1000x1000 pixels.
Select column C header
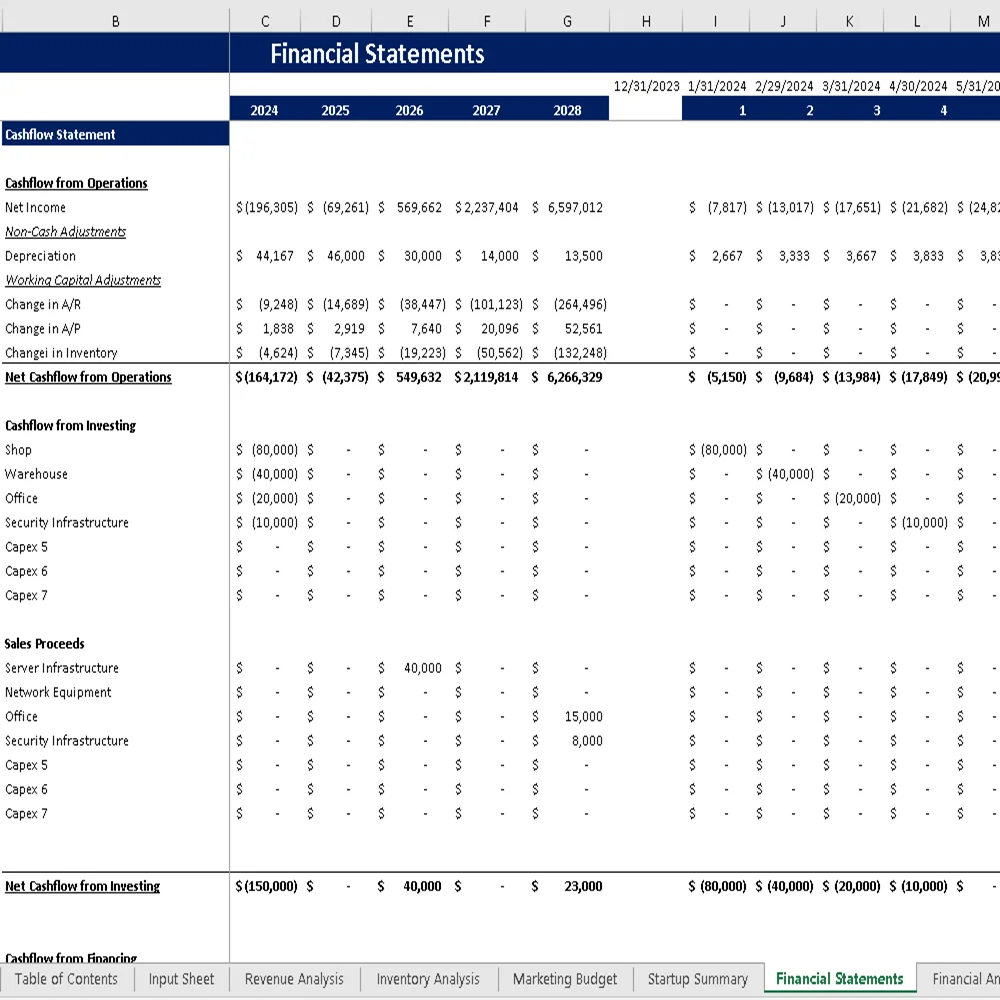[x=264, y=20]
